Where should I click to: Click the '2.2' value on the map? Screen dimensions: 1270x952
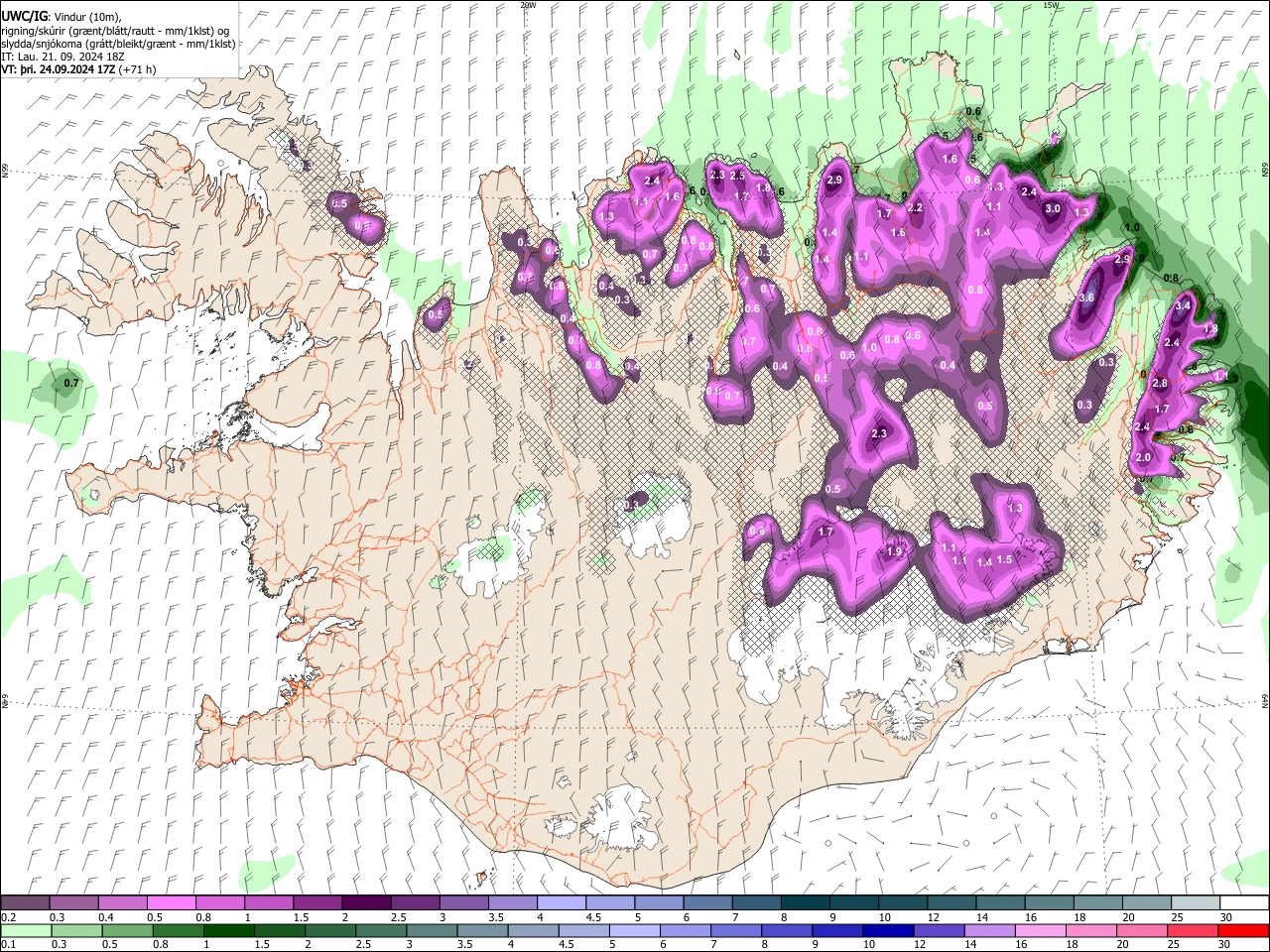(x=916, y=208)
